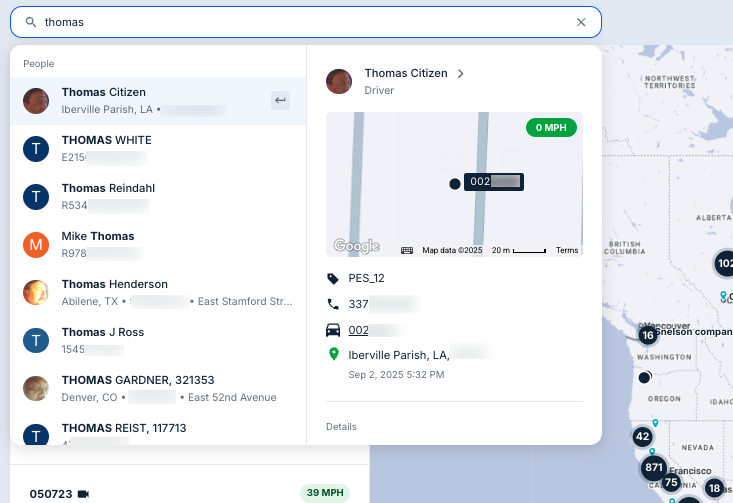Click Thomas J Ross's T avatar

coord(36,340)
